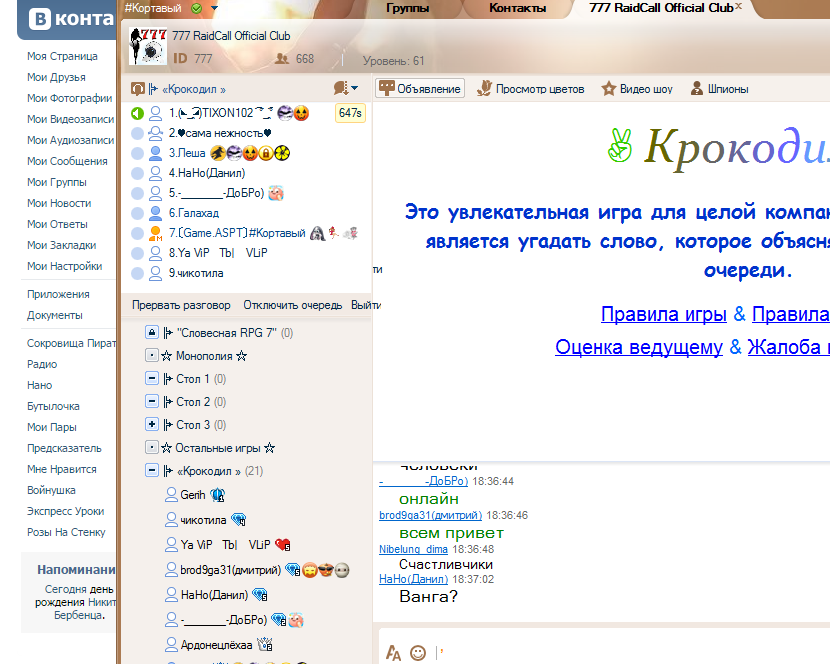The height and width of the screenshot is (664, 830).
Task: Open Бутылочка app in VK sidebar
Action: pos(53,406)
